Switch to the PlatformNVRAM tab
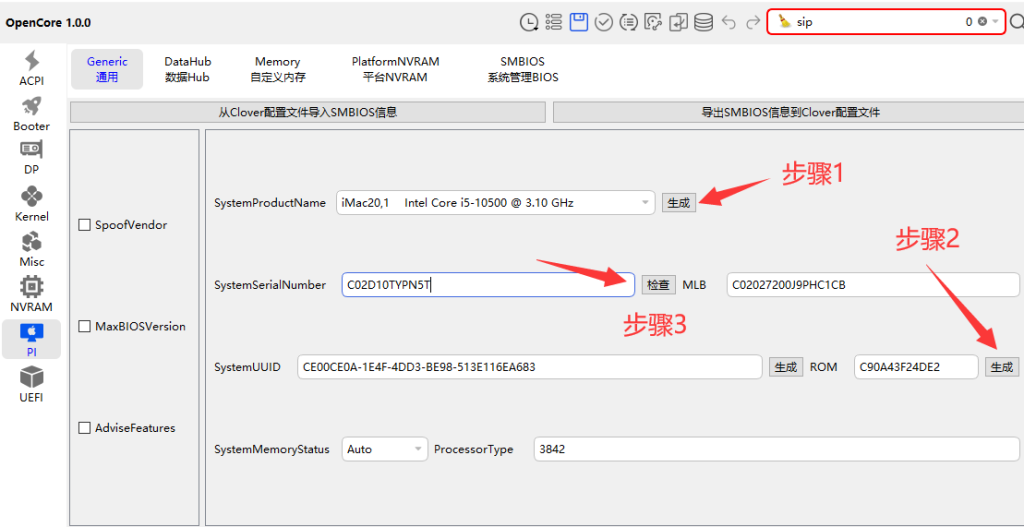The height and width of the screenshot is (527, 1024). point(395,69)
